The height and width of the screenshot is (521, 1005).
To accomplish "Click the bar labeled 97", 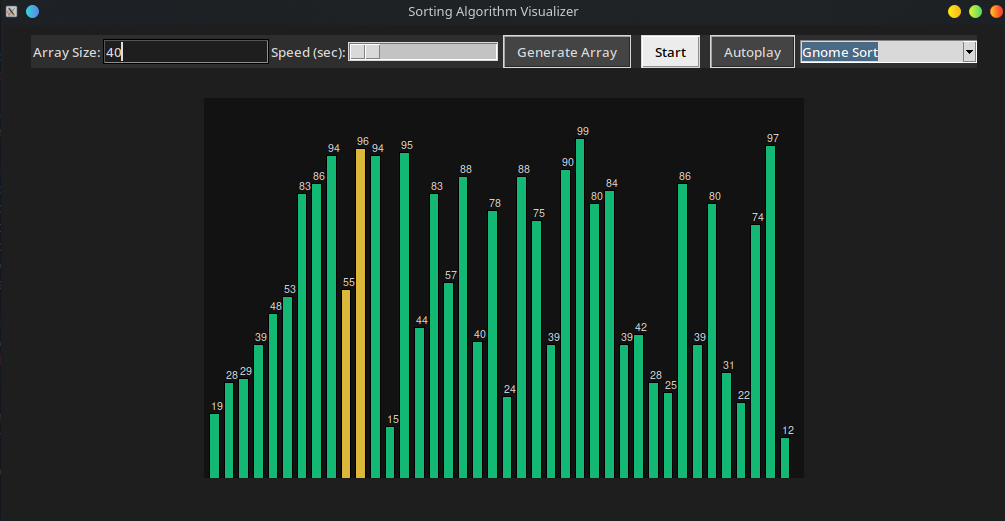I will pos(770,312).
